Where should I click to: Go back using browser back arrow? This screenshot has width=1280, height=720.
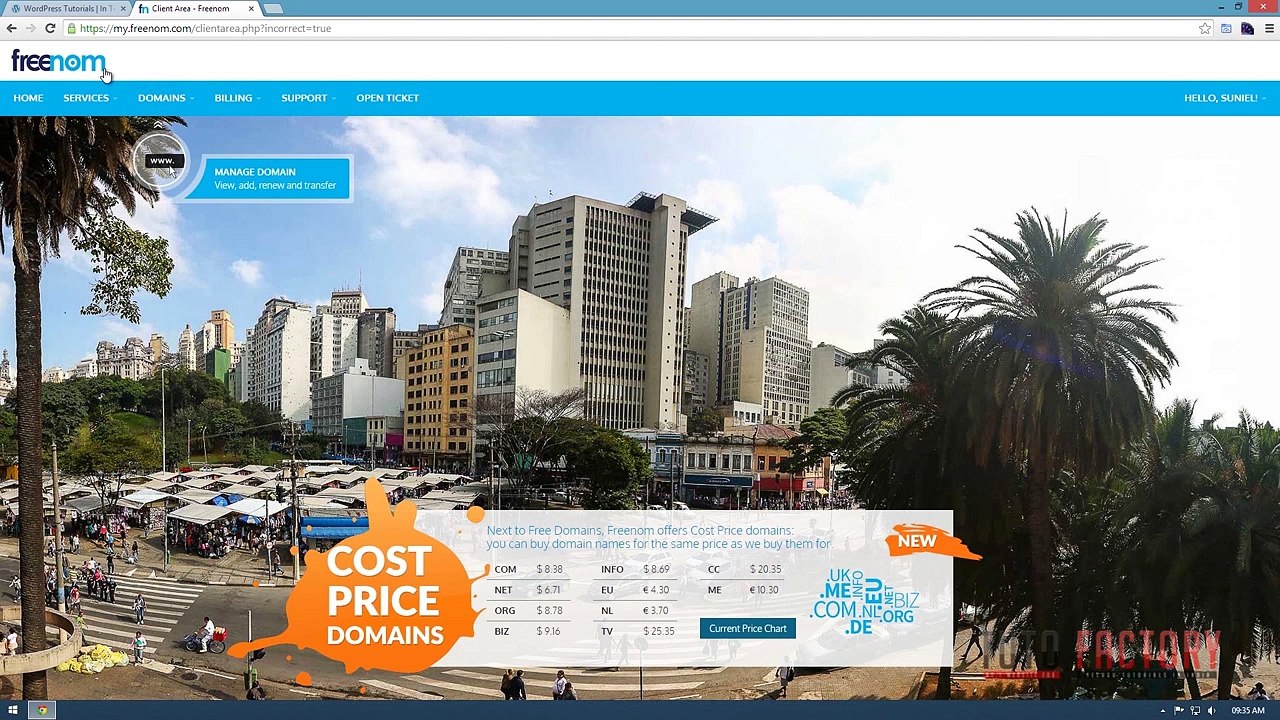point(12,28)
